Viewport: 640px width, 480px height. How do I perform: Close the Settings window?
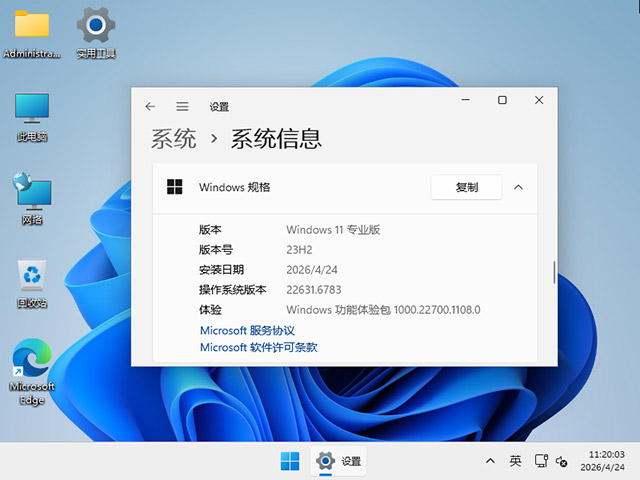click(539, 100)
